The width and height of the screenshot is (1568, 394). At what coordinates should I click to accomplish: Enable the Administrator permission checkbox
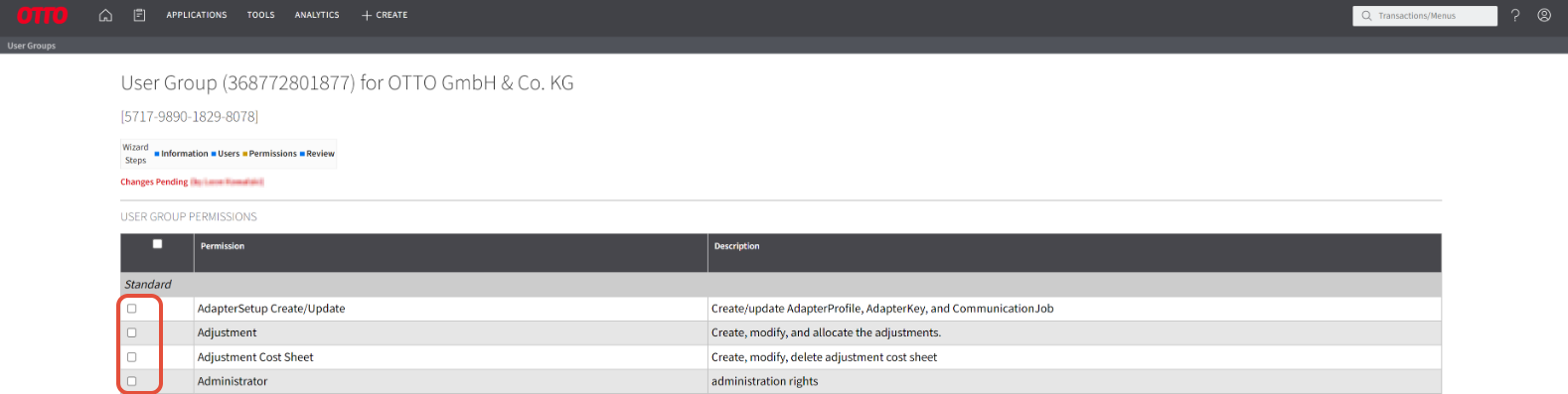[131, 381]
